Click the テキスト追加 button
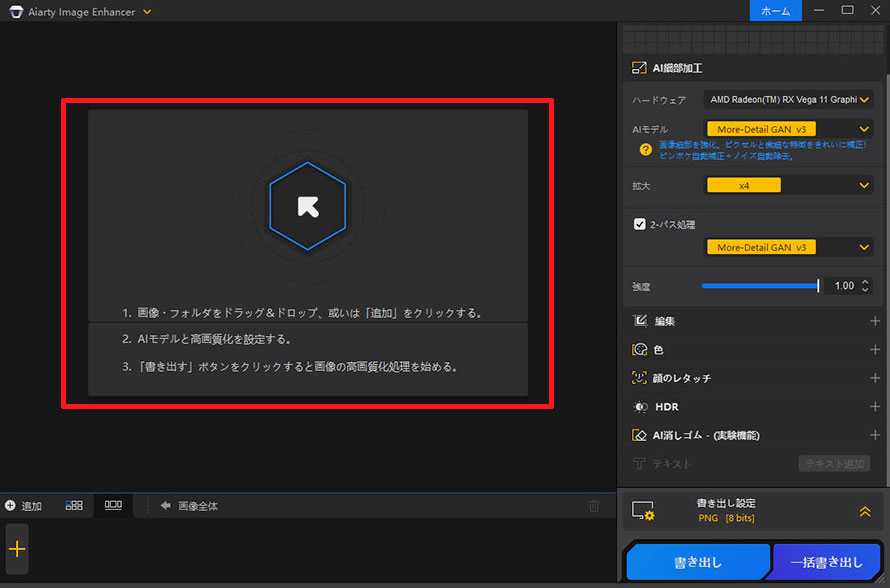 [834, 464]
